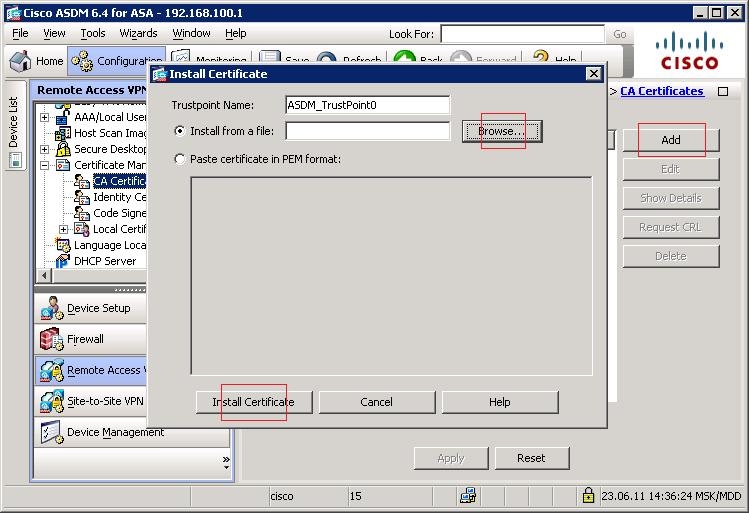Select Code Signer tree item
This screenshot has height=513, width=749.
pos(119,213)
